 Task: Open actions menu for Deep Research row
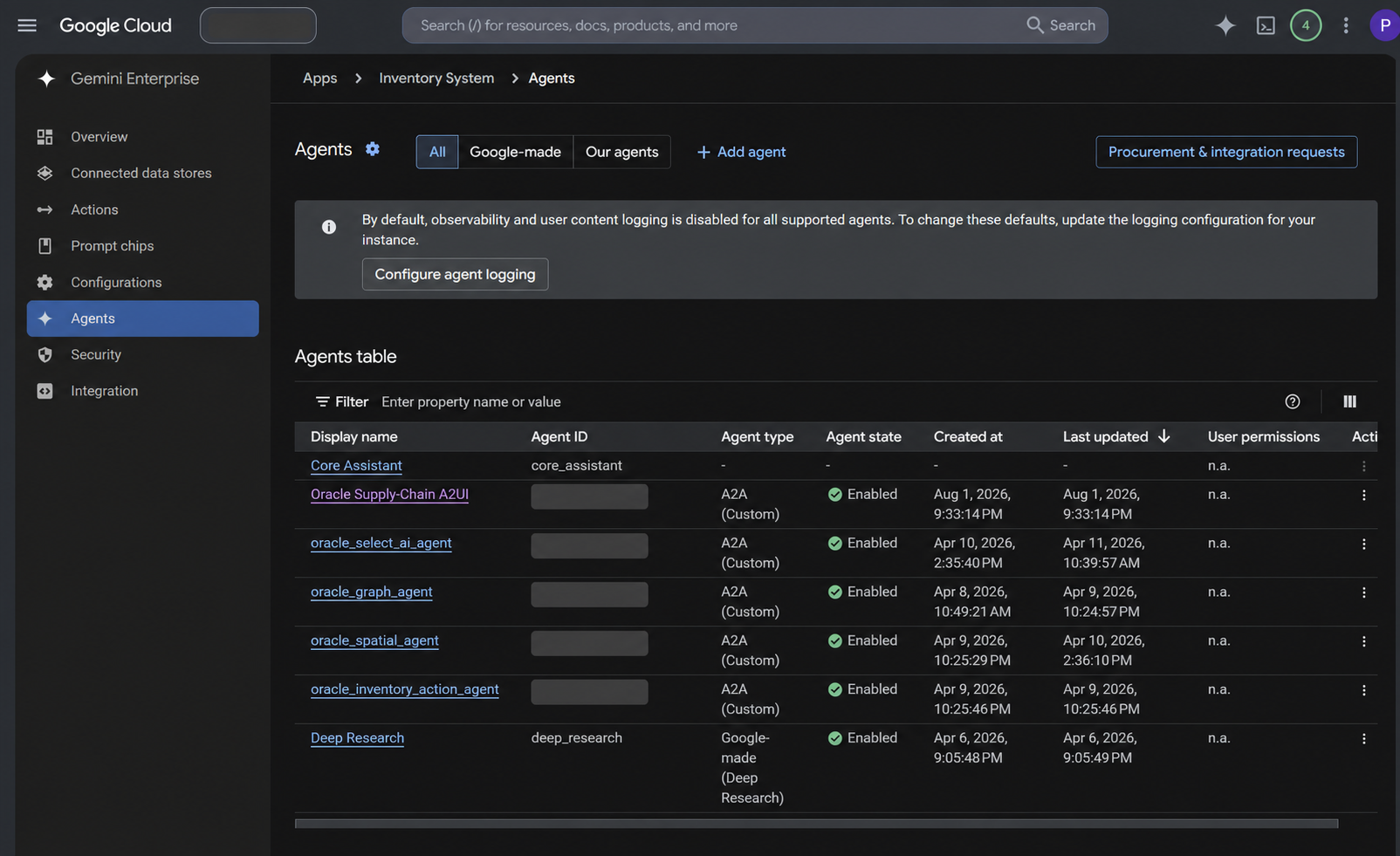point(1363,739)
